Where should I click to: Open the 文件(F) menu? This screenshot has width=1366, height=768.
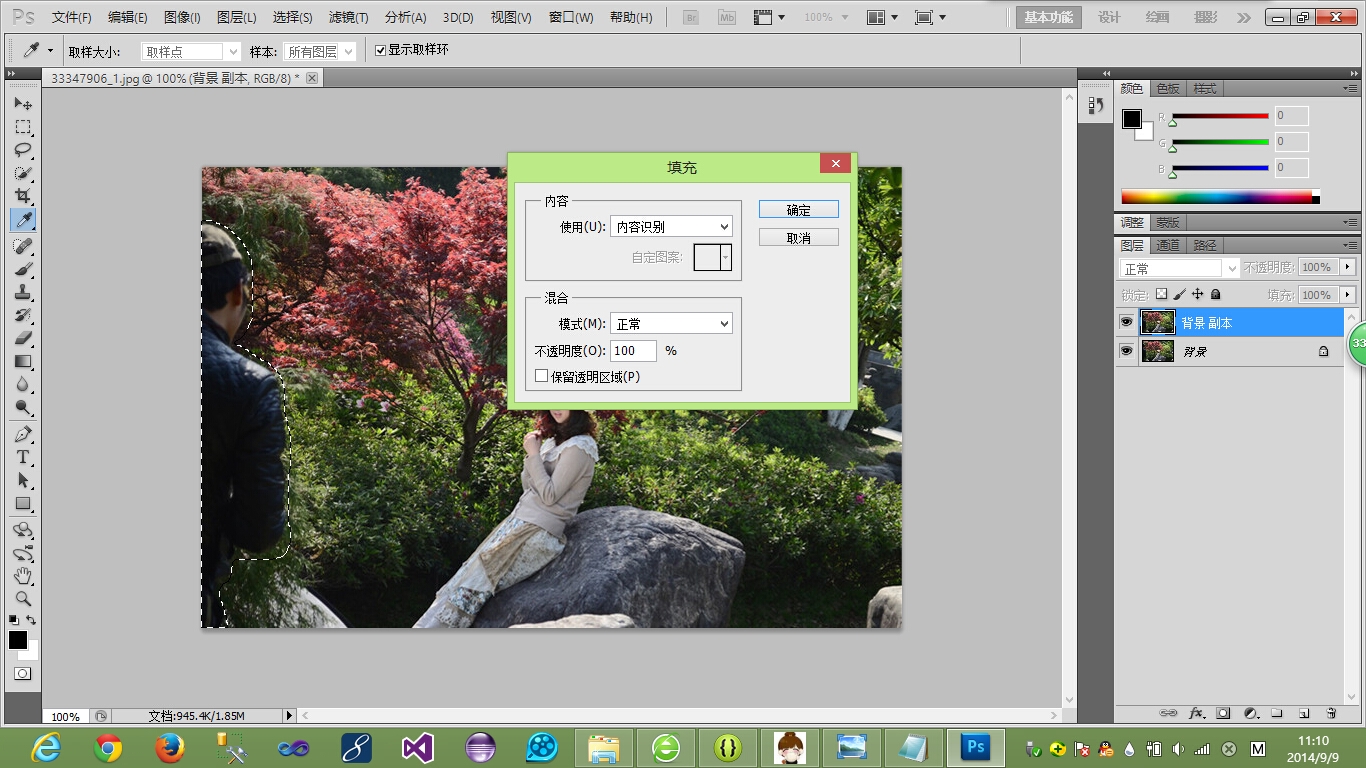point(71,18)
